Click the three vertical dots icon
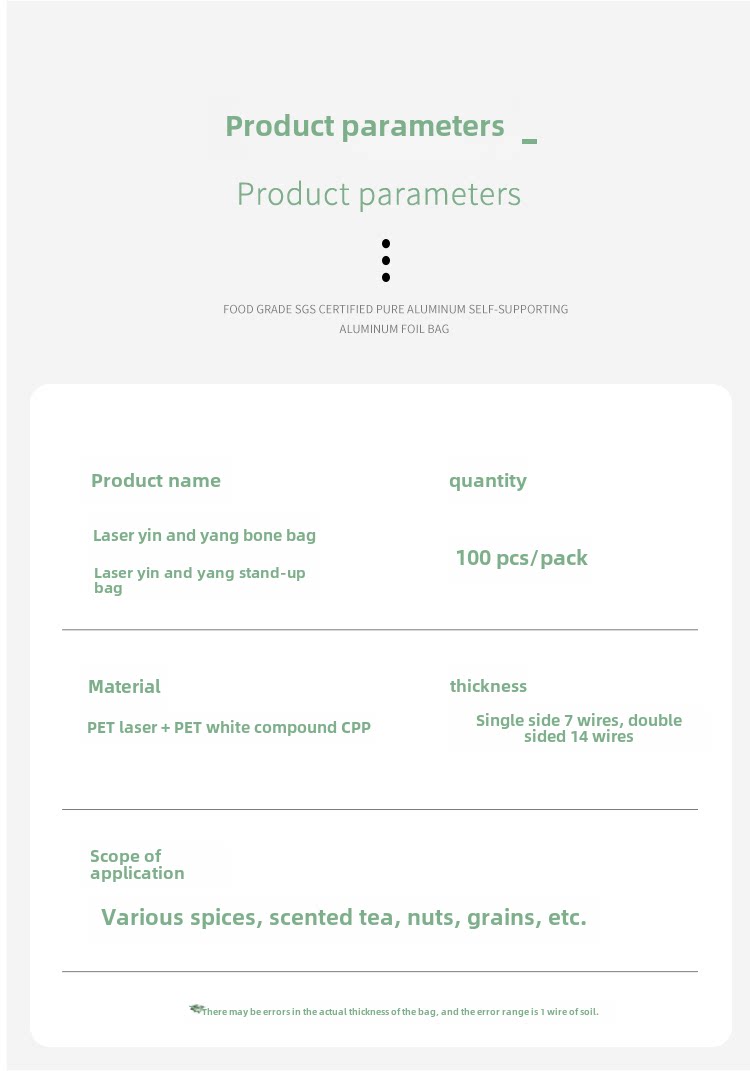Screen dimensions: 750x1071 386,260
